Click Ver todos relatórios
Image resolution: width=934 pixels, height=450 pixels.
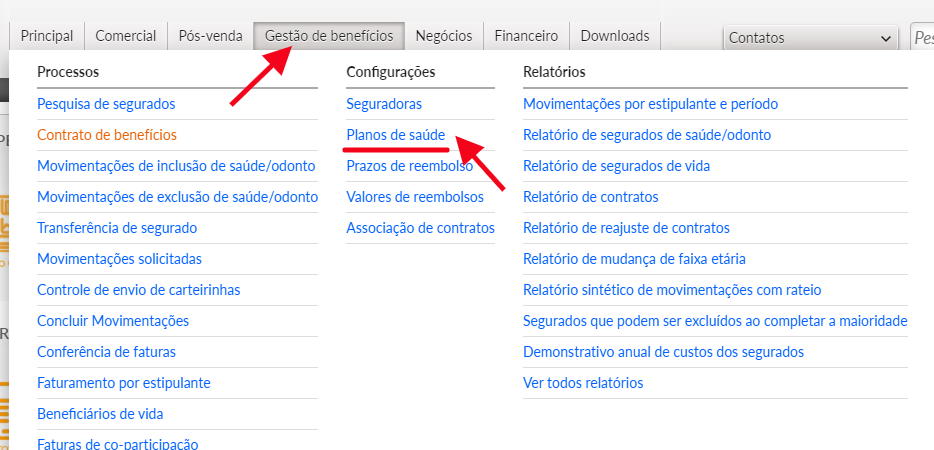coord(583,383)
